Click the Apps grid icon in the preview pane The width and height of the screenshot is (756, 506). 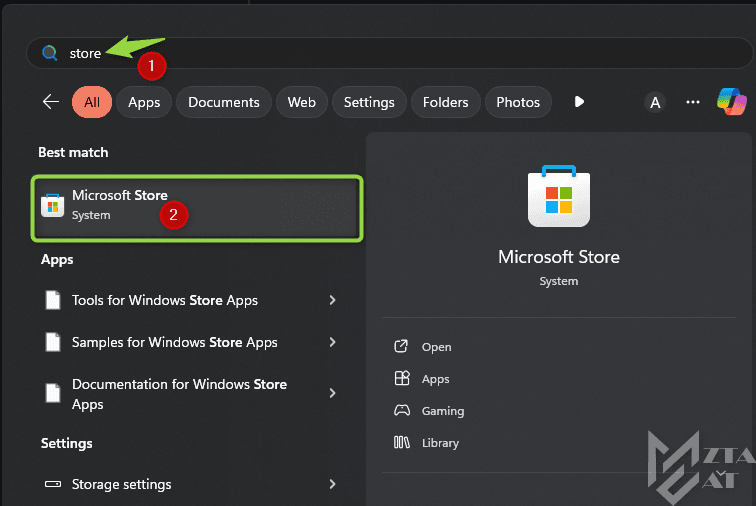click(402, 378)
